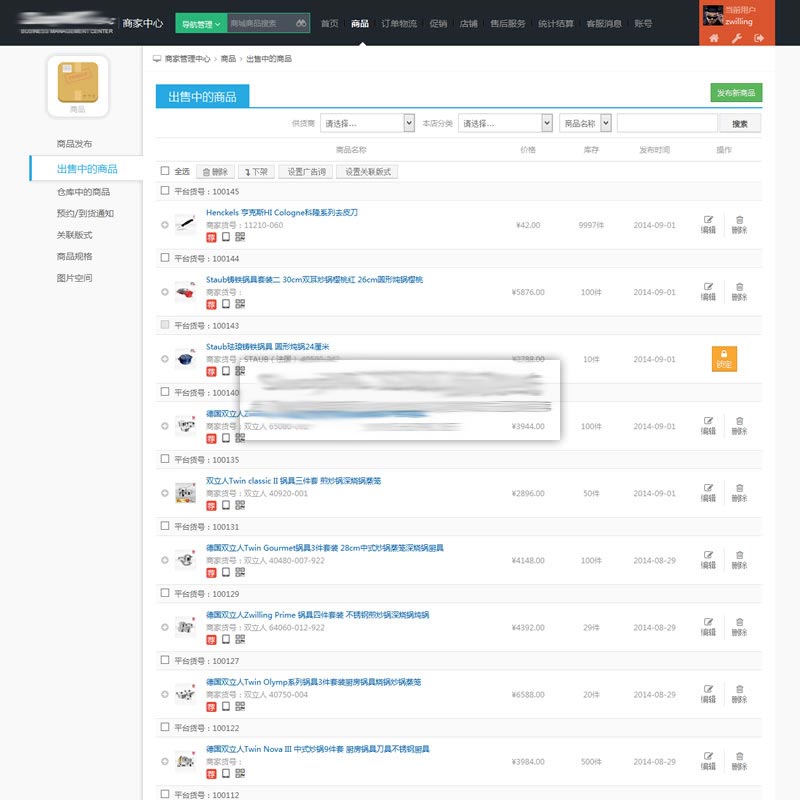Check the box for 平台货号 100127

point(165,660)
